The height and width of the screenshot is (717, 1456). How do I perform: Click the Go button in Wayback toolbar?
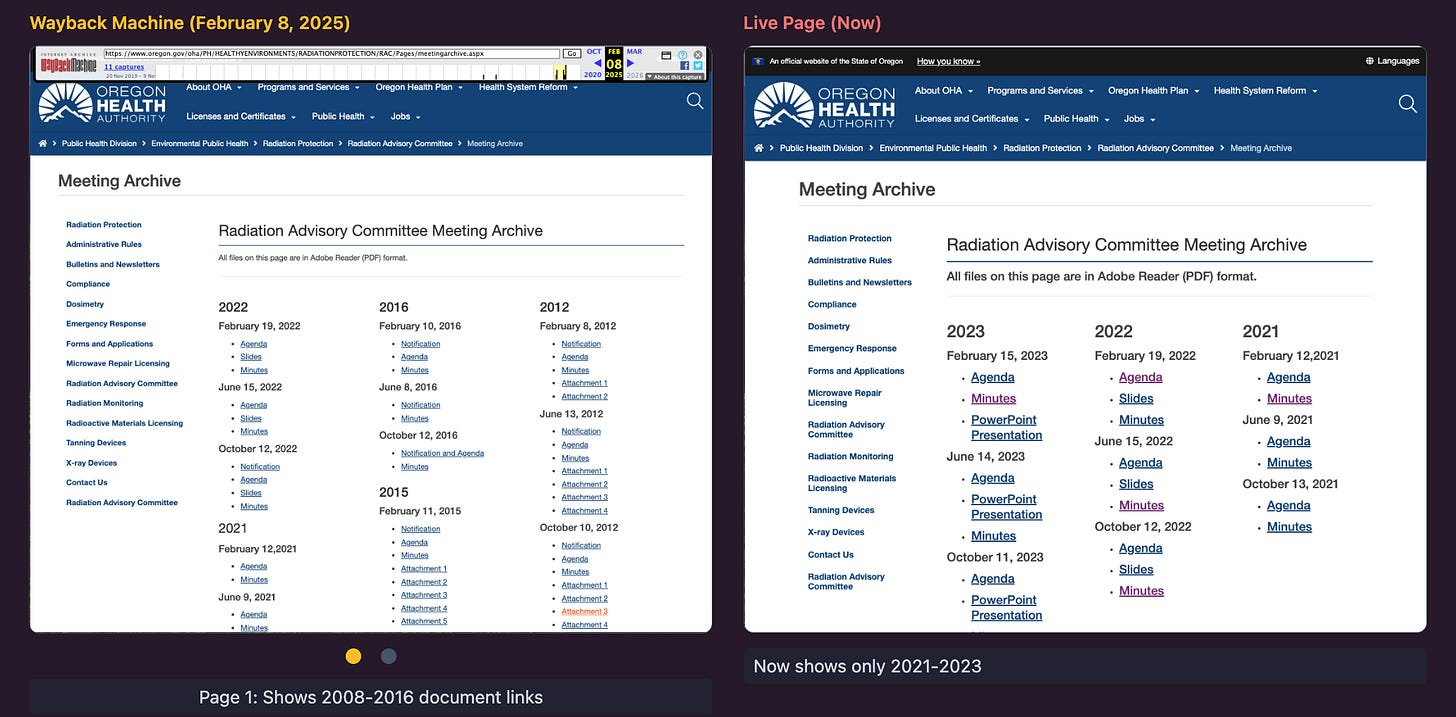pyautogui.click(x=572, y=53)
